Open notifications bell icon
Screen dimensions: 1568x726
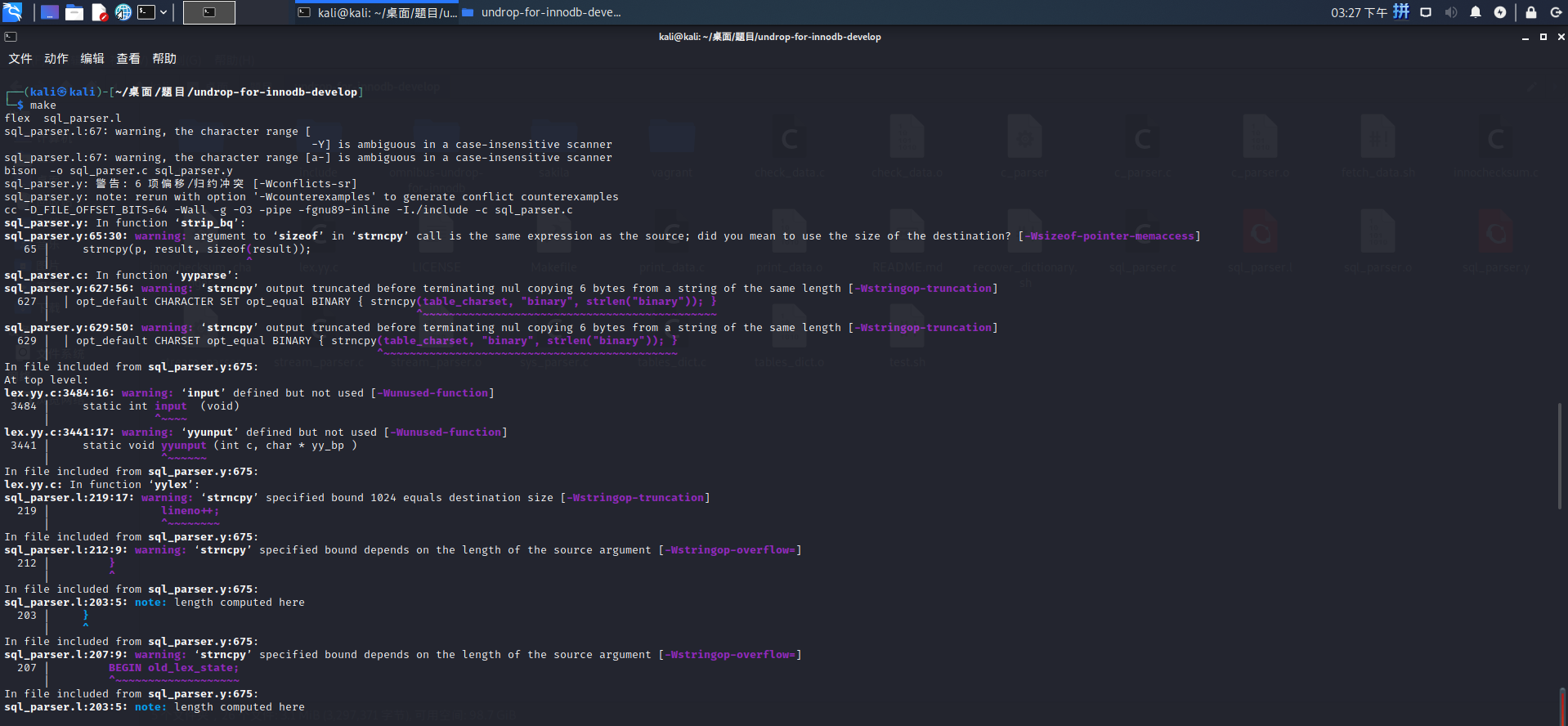tap(1476, 12)
